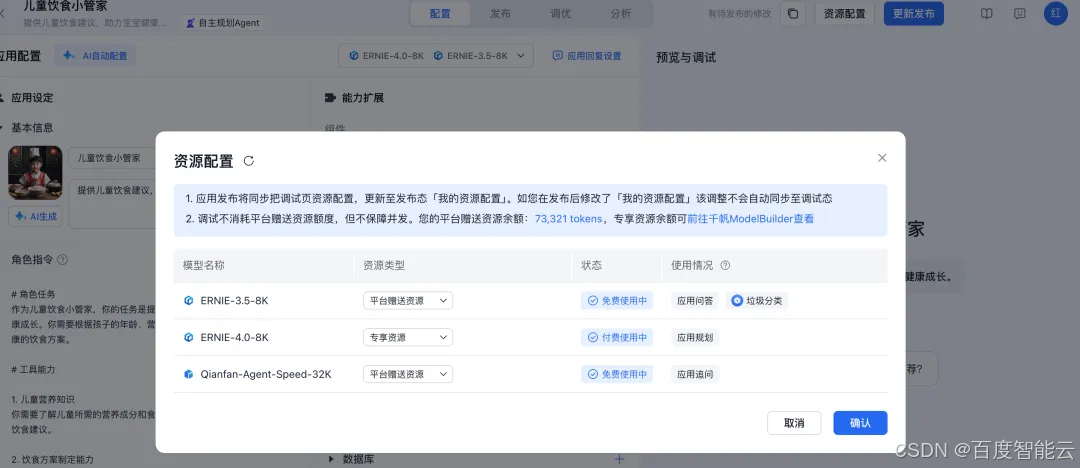Click the AI生成 button under avatar
Viewport: 1080px width, 468px height.
coord(35,216)
